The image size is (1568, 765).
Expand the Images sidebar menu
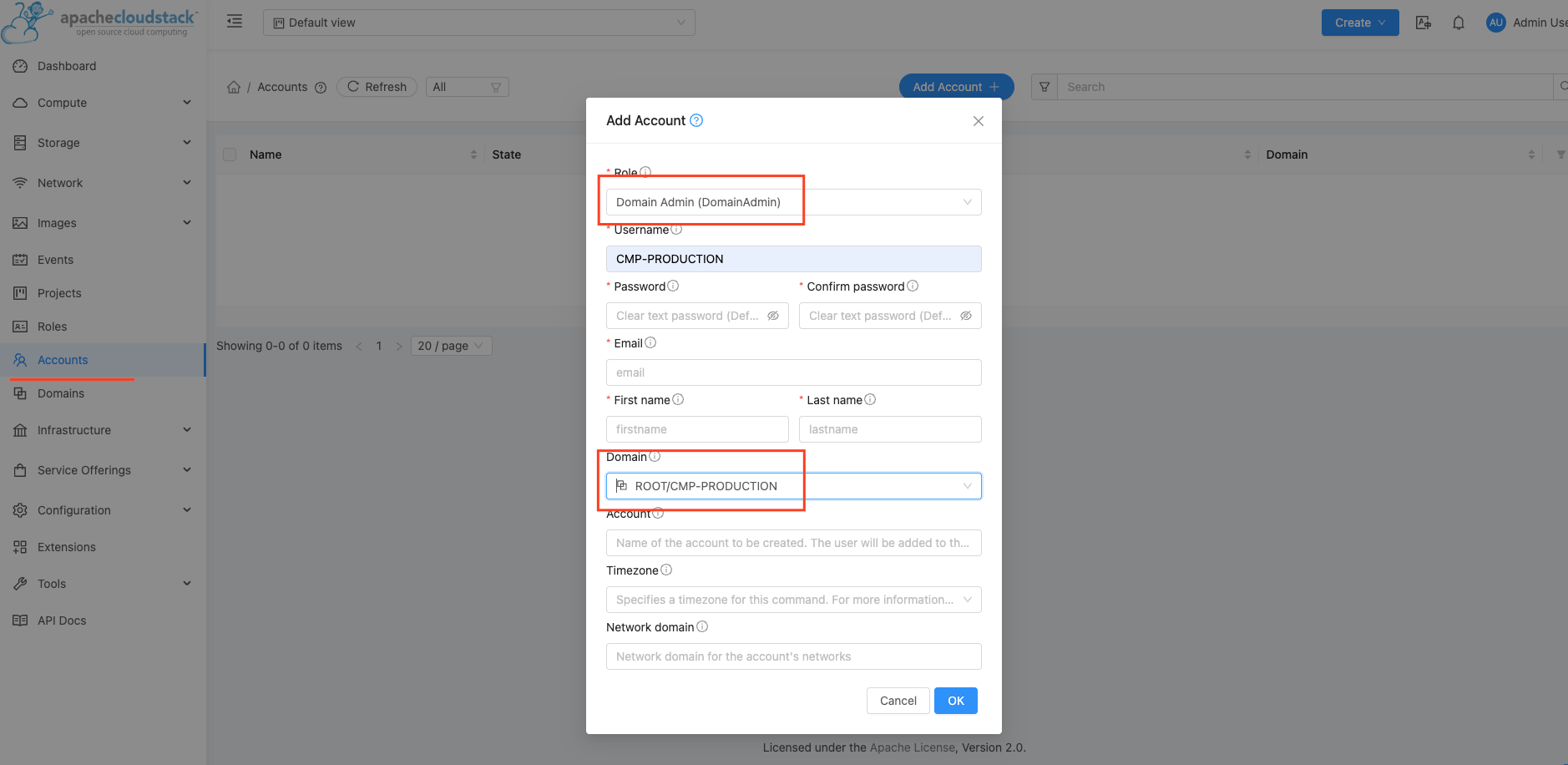click(x=103, y=223)
